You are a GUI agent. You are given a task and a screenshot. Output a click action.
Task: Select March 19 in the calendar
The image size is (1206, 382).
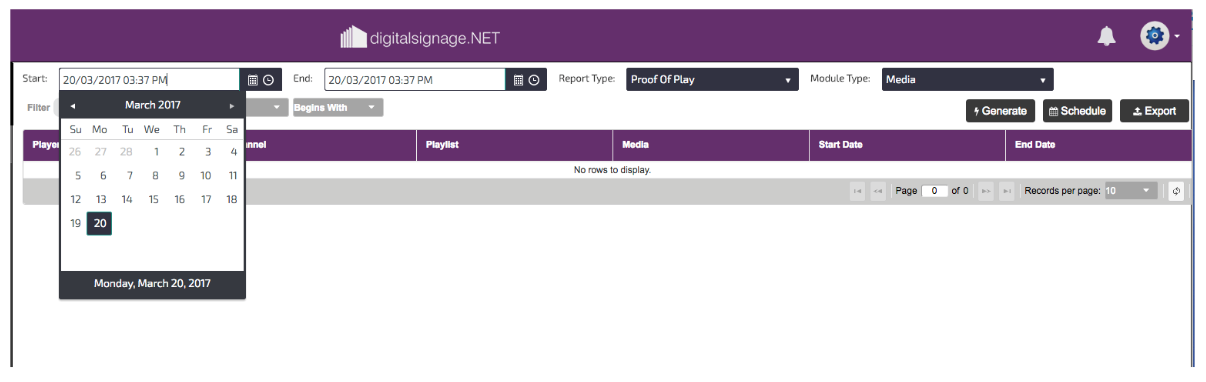pyautogui.click(x=75, y=224)
